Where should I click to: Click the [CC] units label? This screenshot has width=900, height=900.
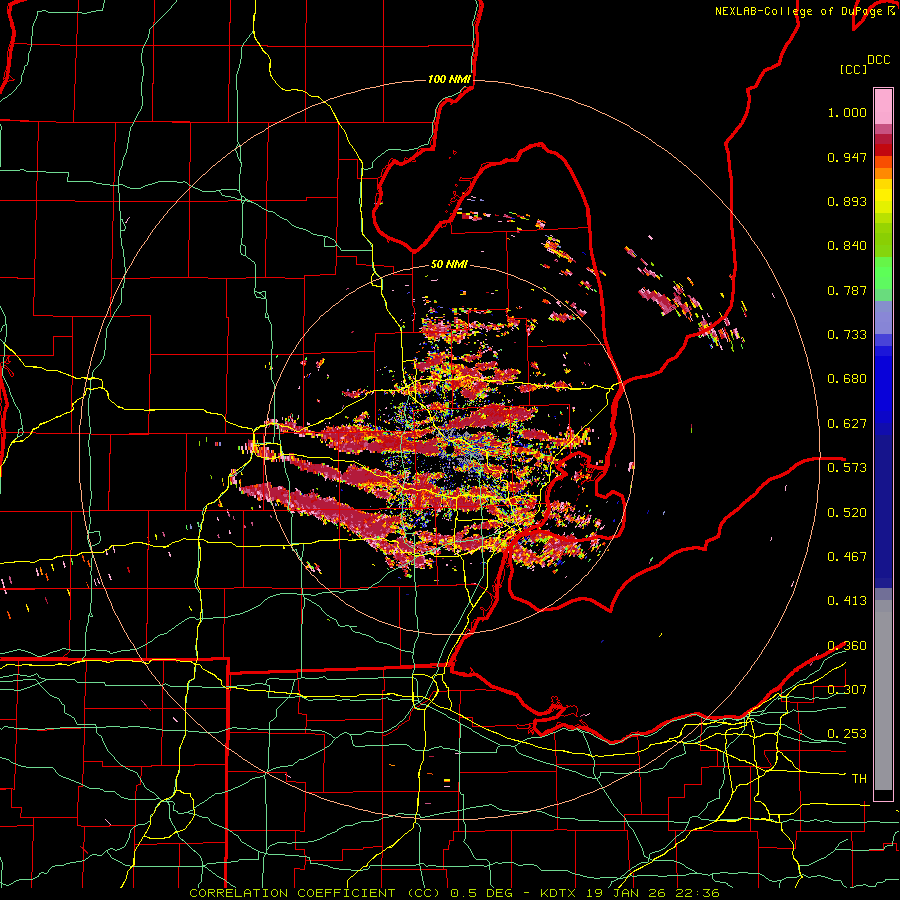pos(853,69)
